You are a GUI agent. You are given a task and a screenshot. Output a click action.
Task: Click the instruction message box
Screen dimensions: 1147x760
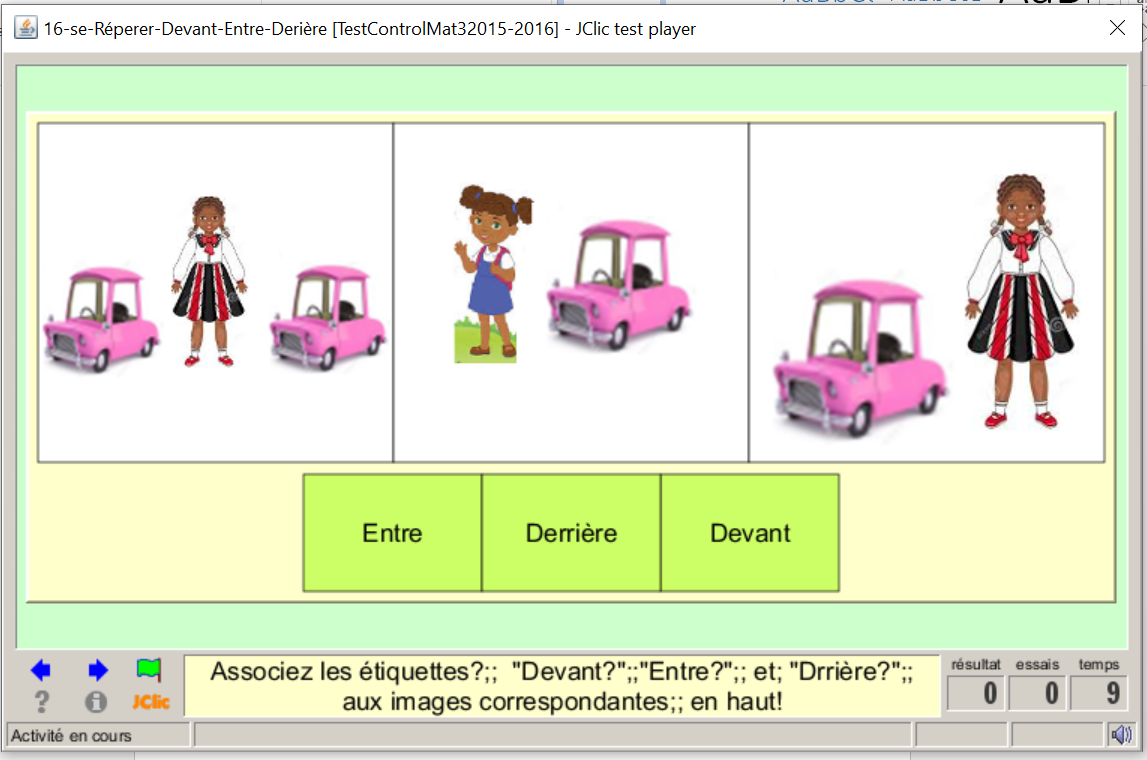(x=562, y=686)
